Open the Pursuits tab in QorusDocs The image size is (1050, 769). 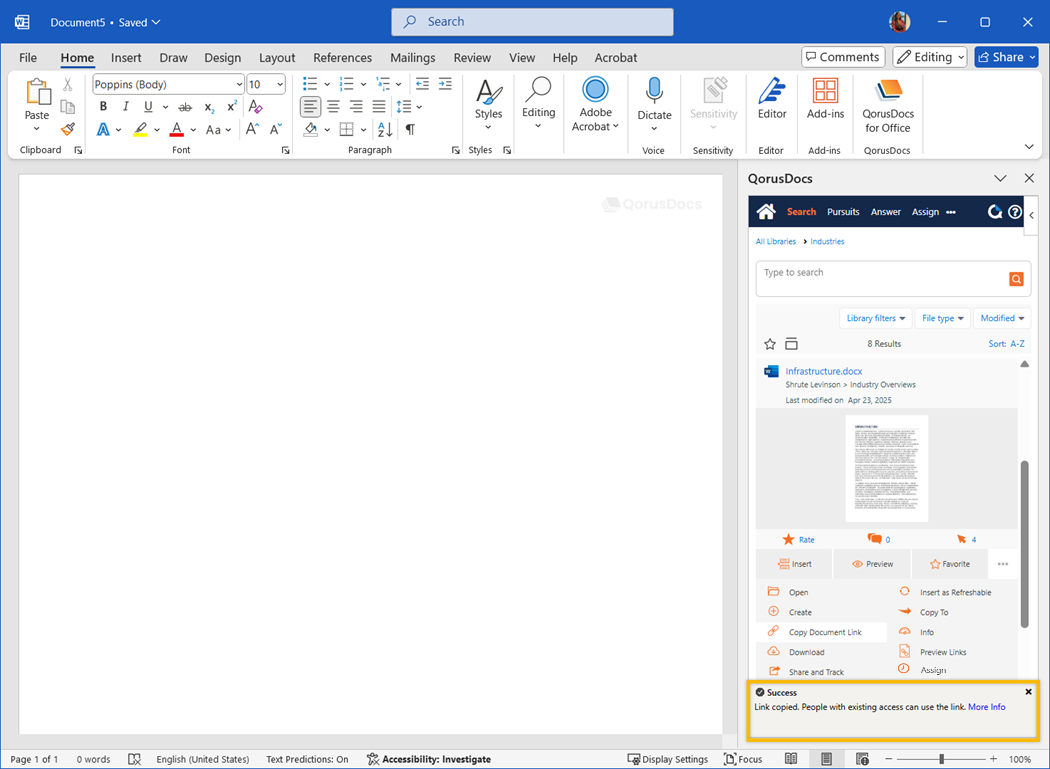843,212
